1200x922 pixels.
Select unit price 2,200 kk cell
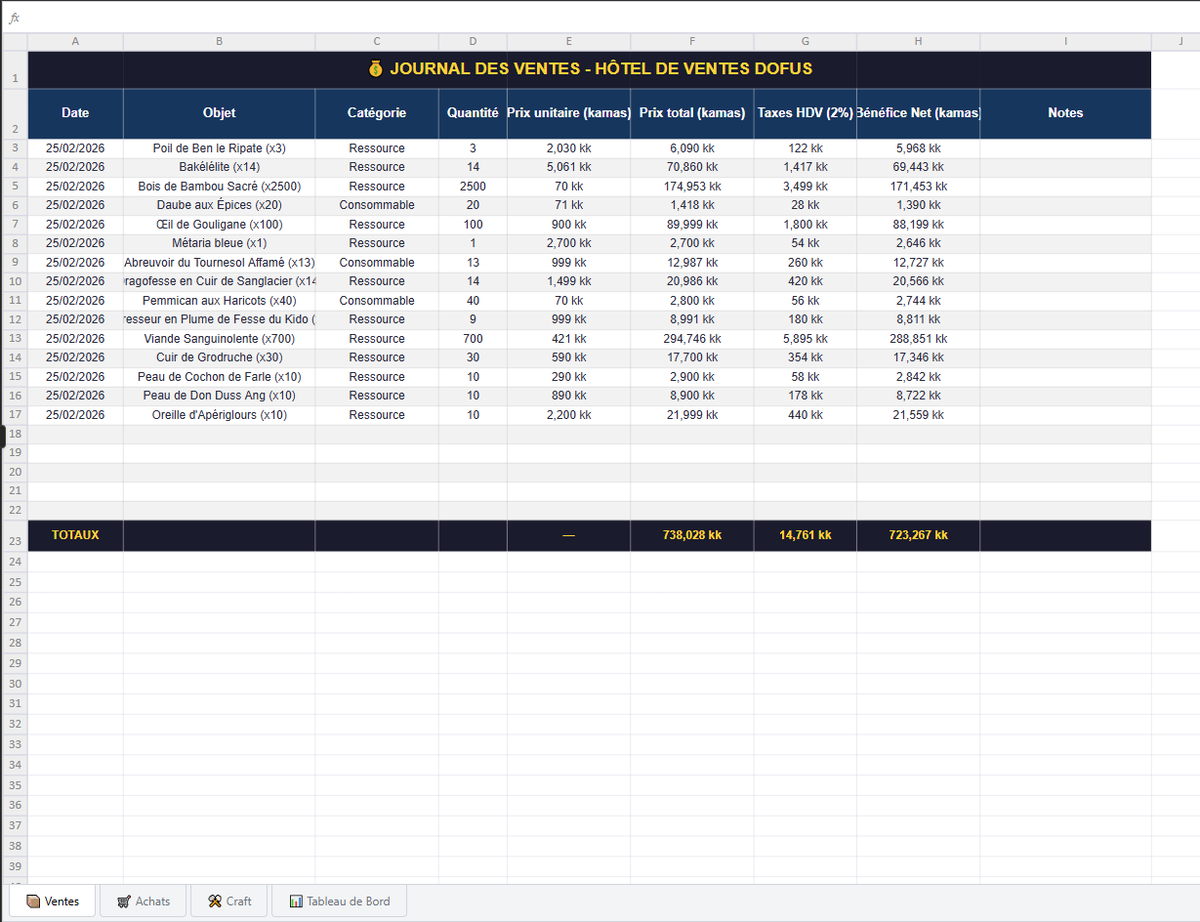(x=569, y=415)
